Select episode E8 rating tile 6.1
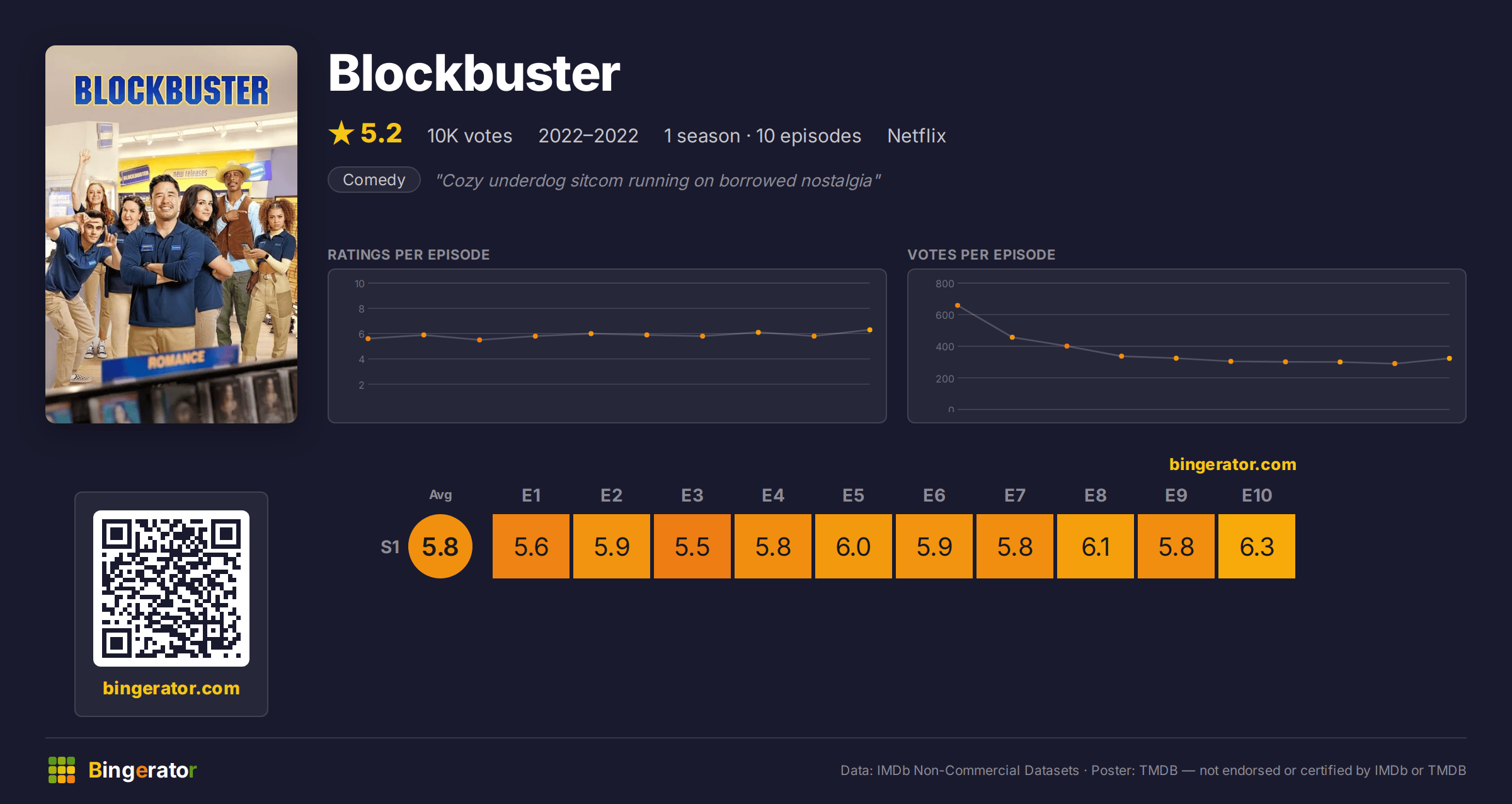 (x=1096, y=546)
